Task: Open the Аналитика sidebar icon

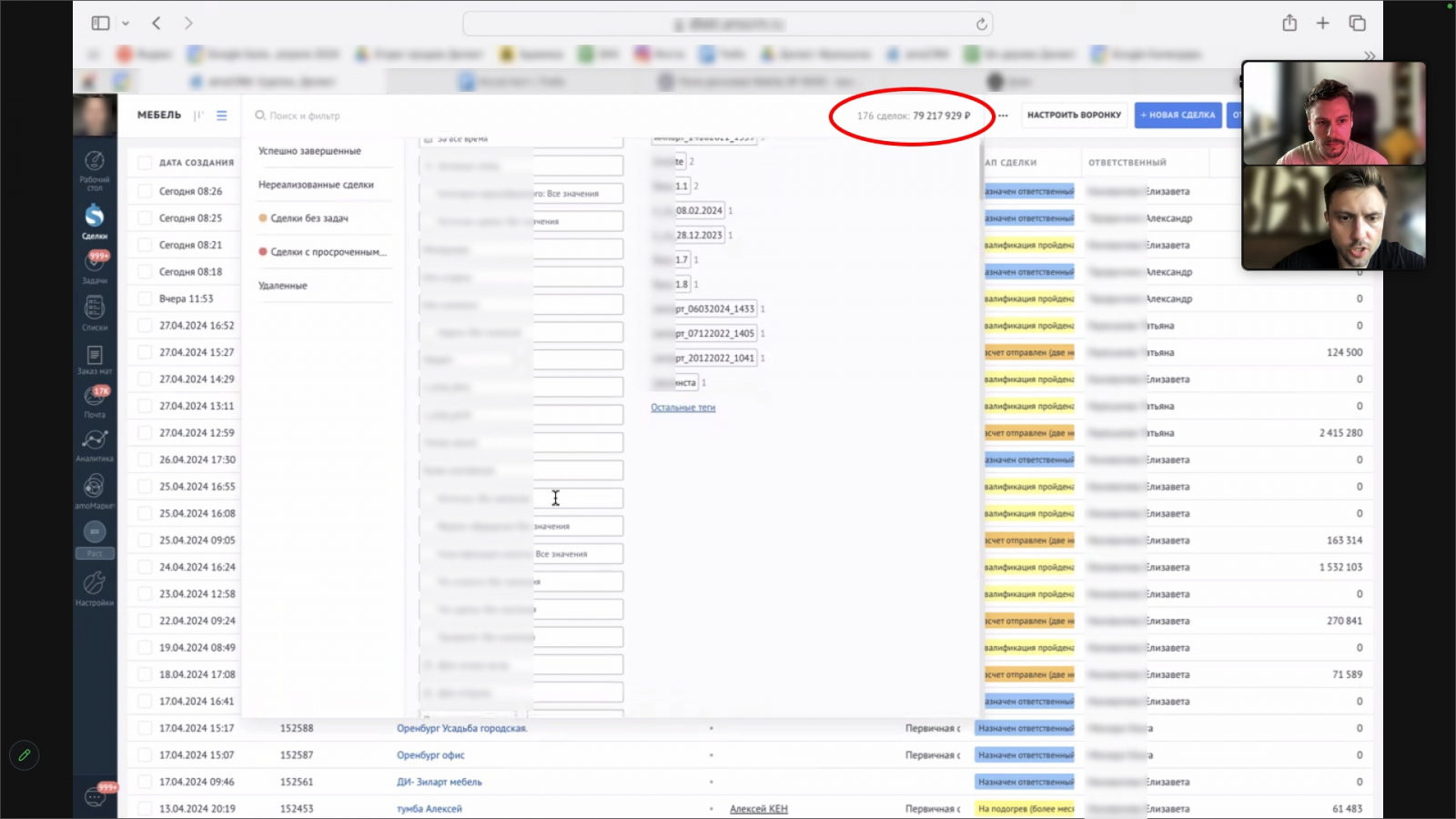Action: tap(95, 441)
